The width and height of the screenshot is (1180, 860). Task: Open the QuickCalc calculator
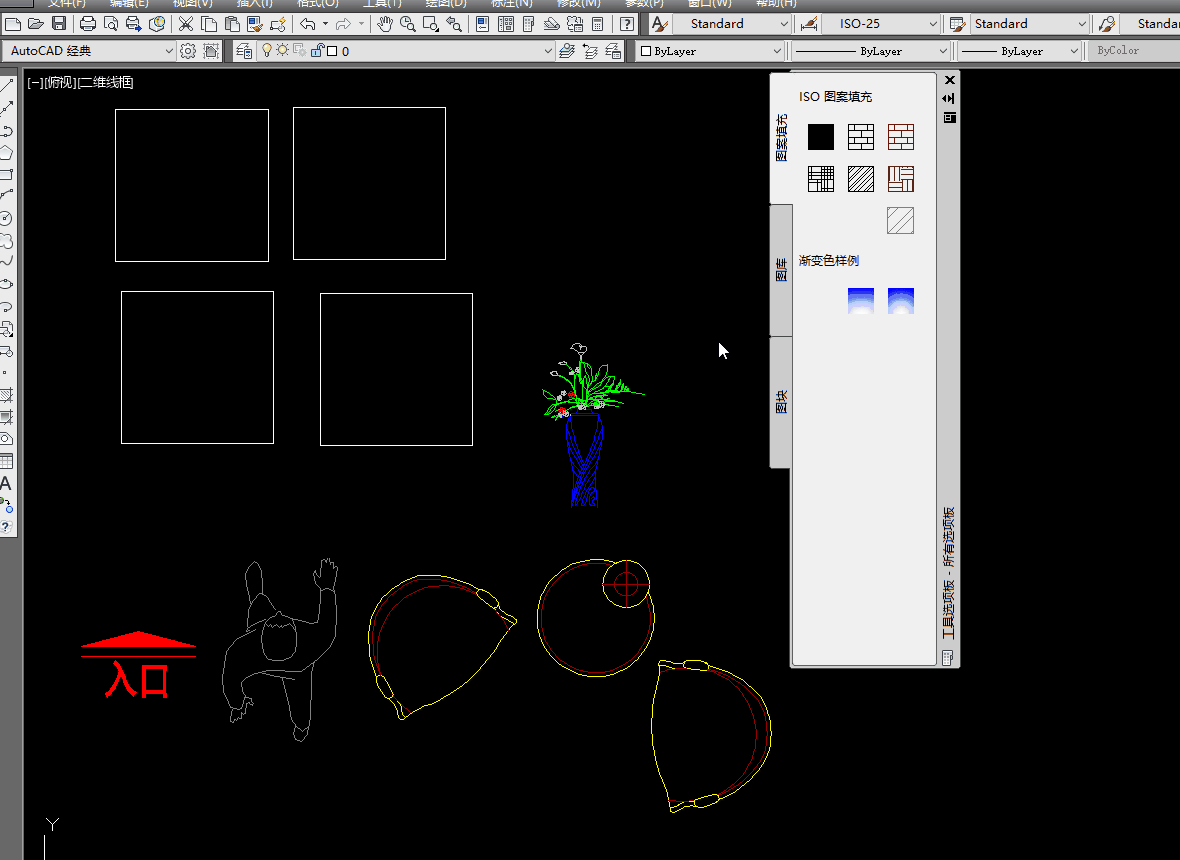[x=598, y=24]
